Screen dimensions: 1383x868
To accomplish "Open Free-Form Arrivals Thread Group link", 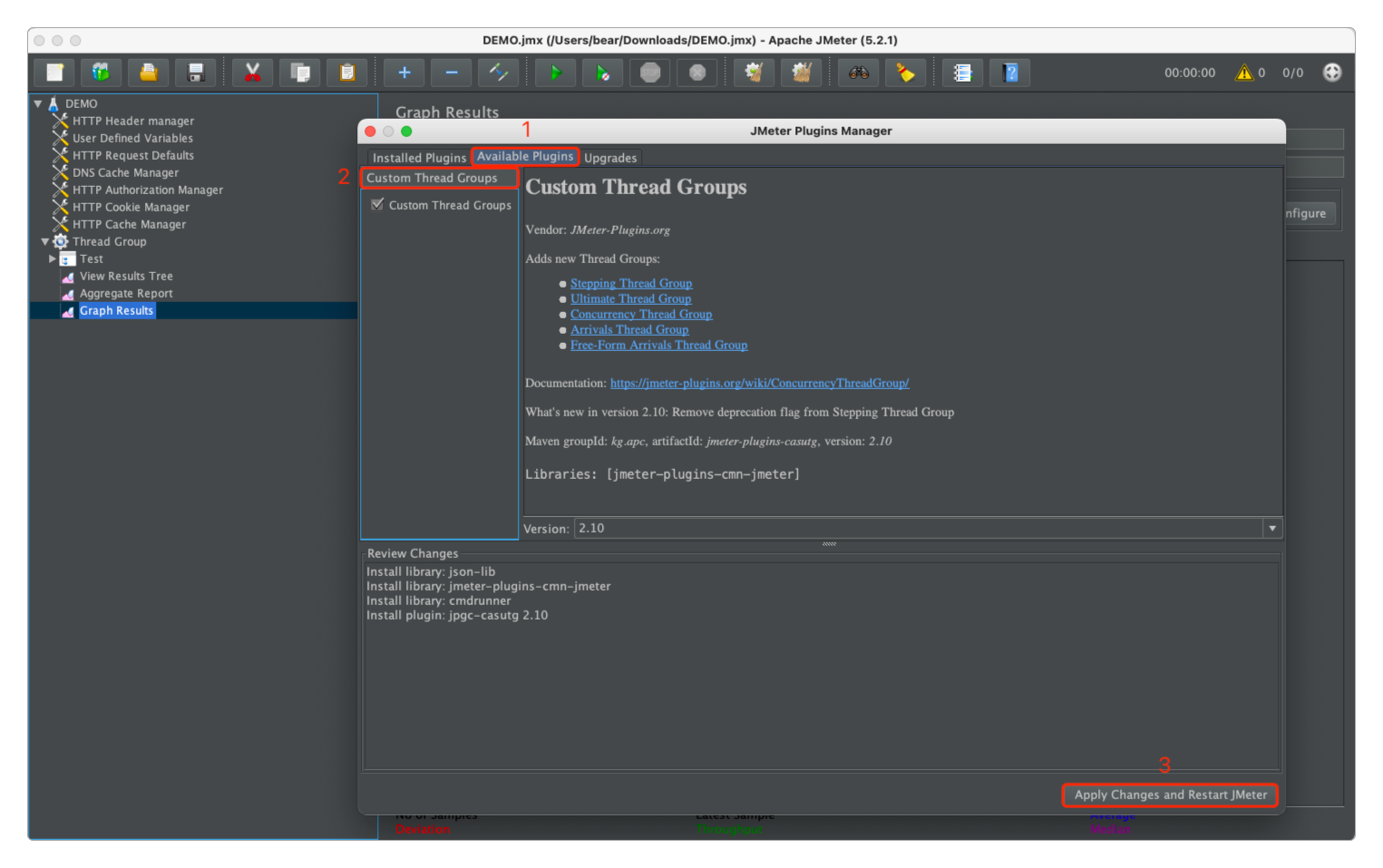I will tap(659, 345).
